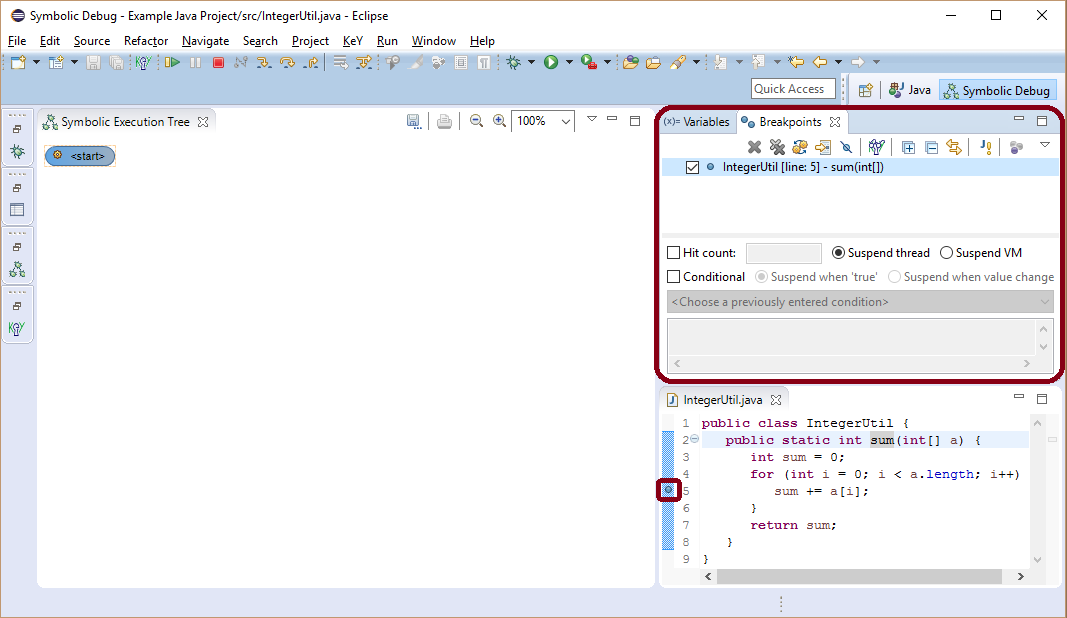Screen dimensions: 1067x618
Task: Select the Suspend VM radio button
Action: 946,253
